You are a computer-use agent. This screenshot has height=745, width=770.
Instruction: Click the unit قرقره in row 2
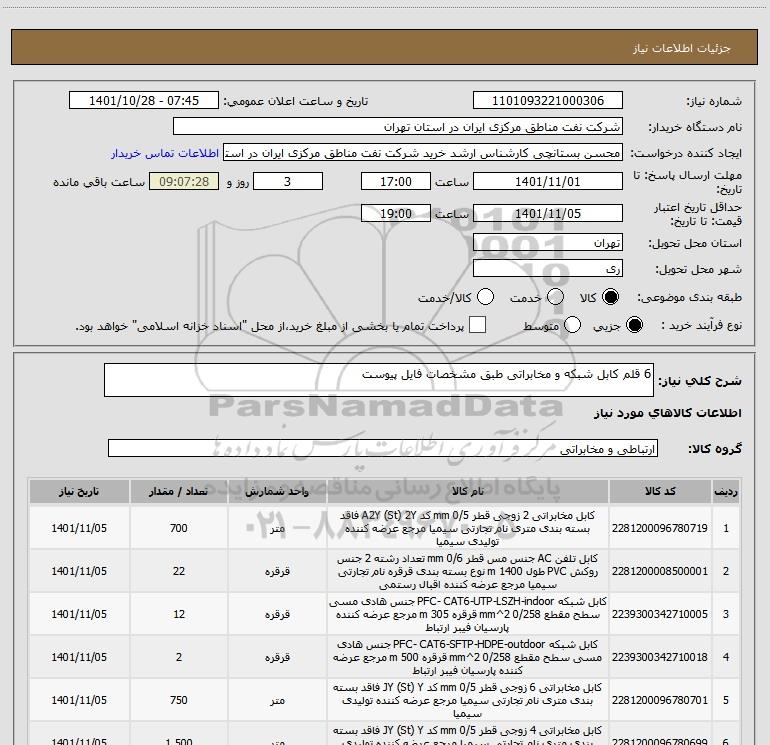[x=277, y=571]
